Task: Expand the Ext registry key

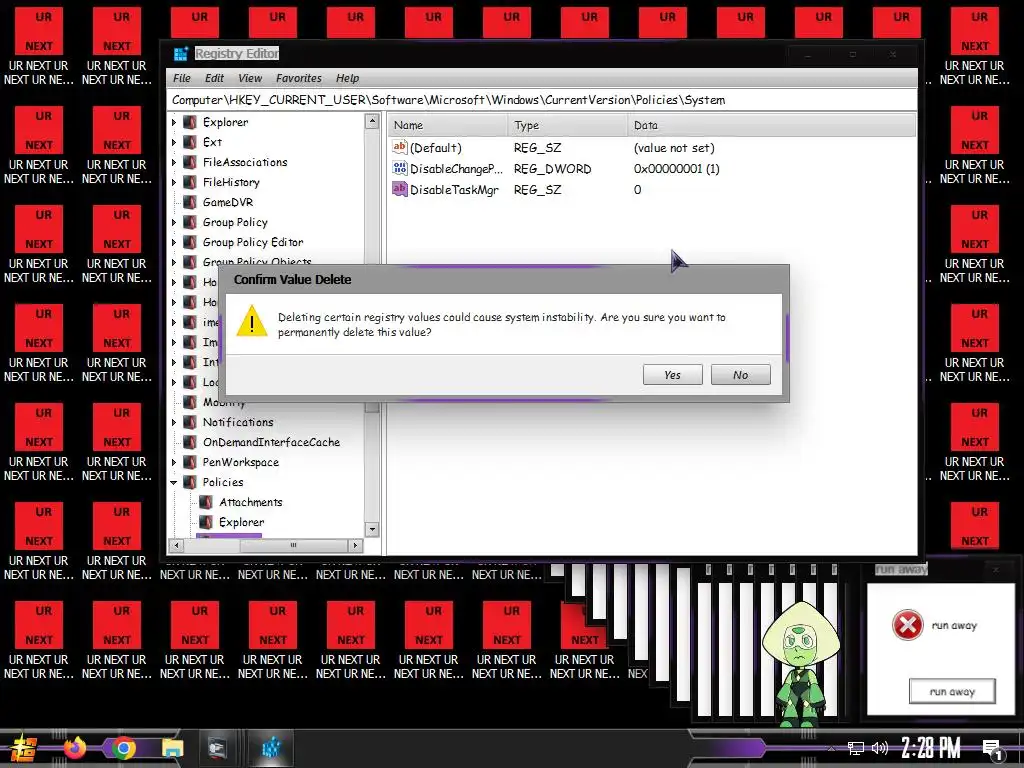Action: point(174,142)
